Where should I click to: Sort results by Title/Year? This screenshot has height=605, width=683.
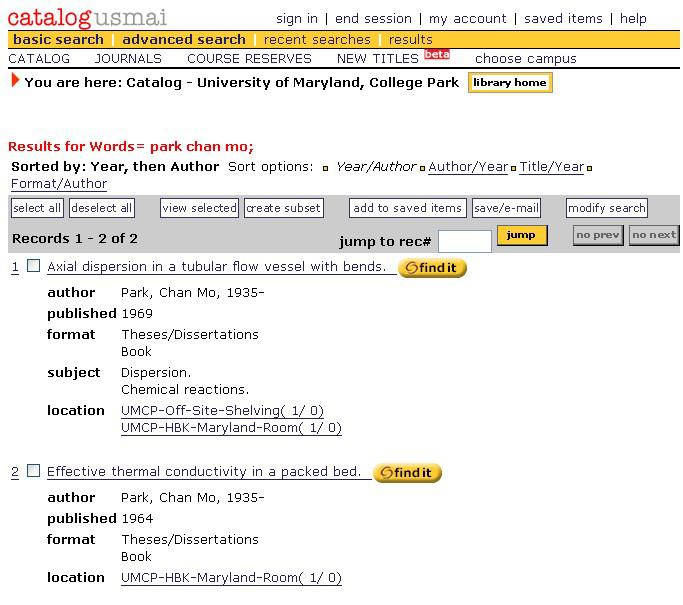pyautogui.click(x=551, y=167)
